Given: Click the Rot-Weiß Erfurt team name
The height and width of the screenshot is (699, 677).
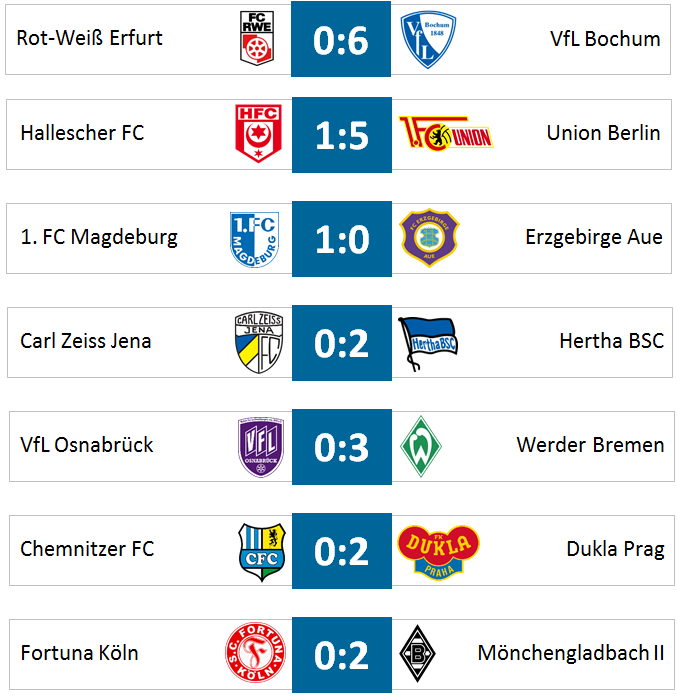Looking at the screenshot, I should (x=90, y=38).
